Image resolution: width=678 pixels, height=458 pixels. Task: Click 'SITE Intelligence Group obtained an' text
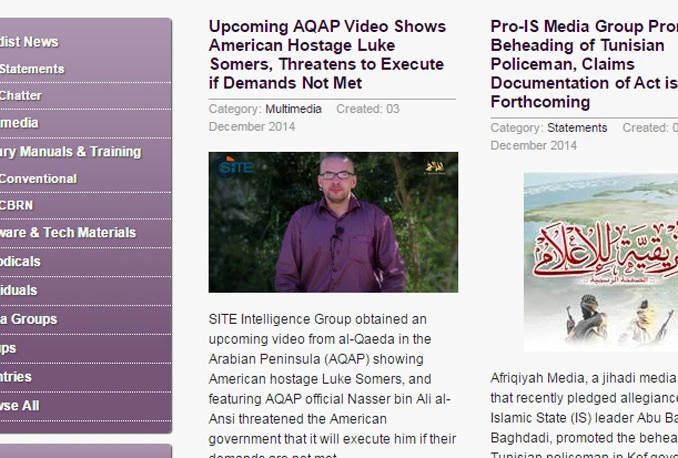coord(317,319)
